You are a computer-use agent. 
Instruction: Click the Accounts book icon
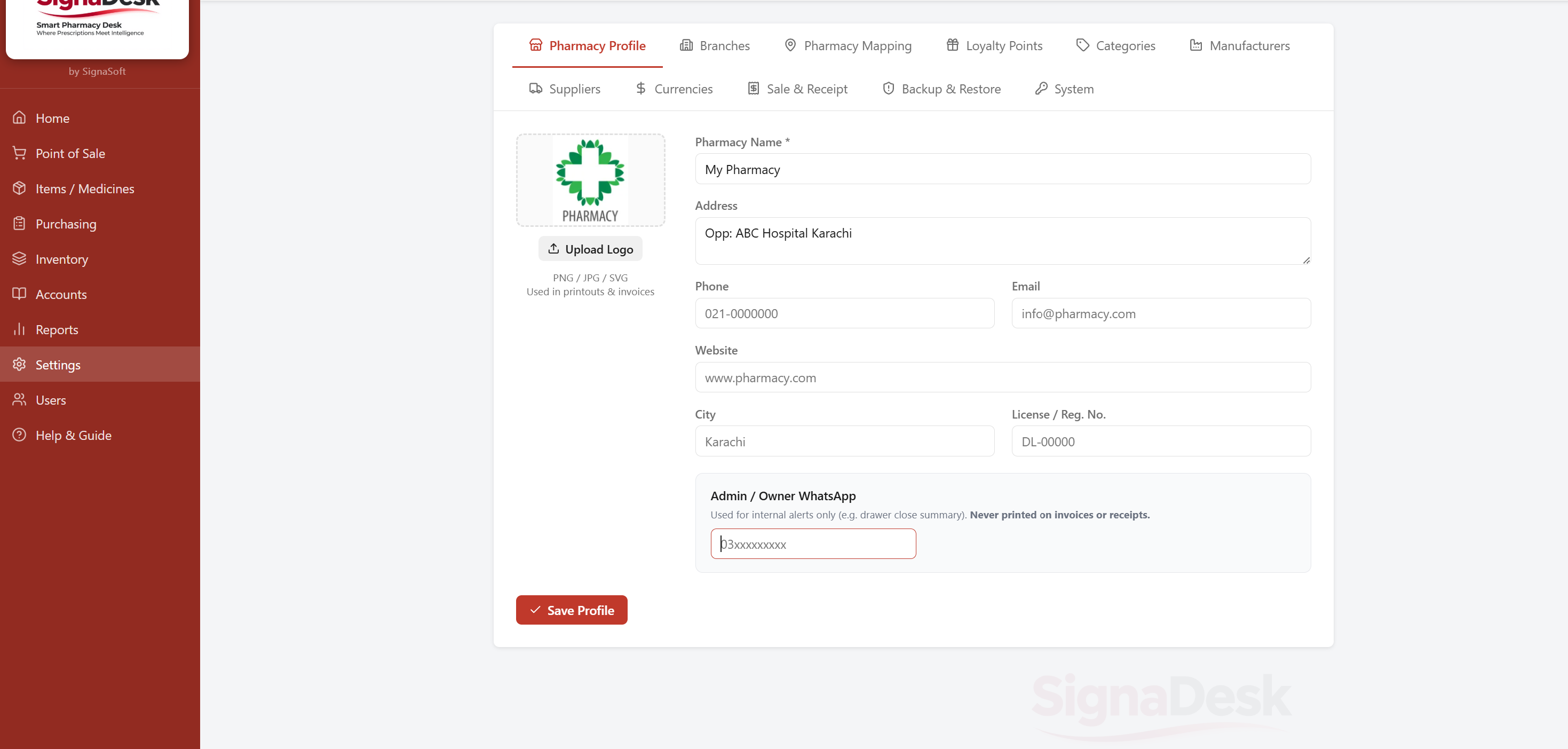[19, 294]
